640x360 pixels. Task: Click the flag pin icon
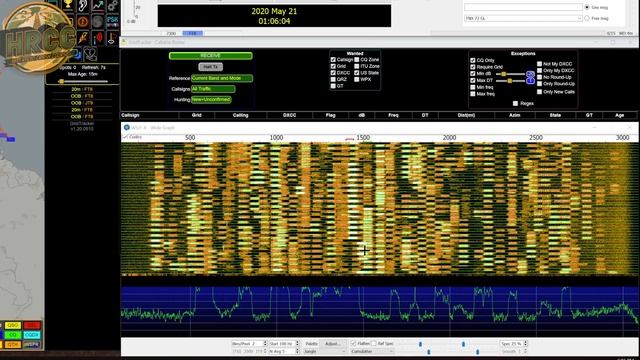pyautogui.click(x=113, y=38)
